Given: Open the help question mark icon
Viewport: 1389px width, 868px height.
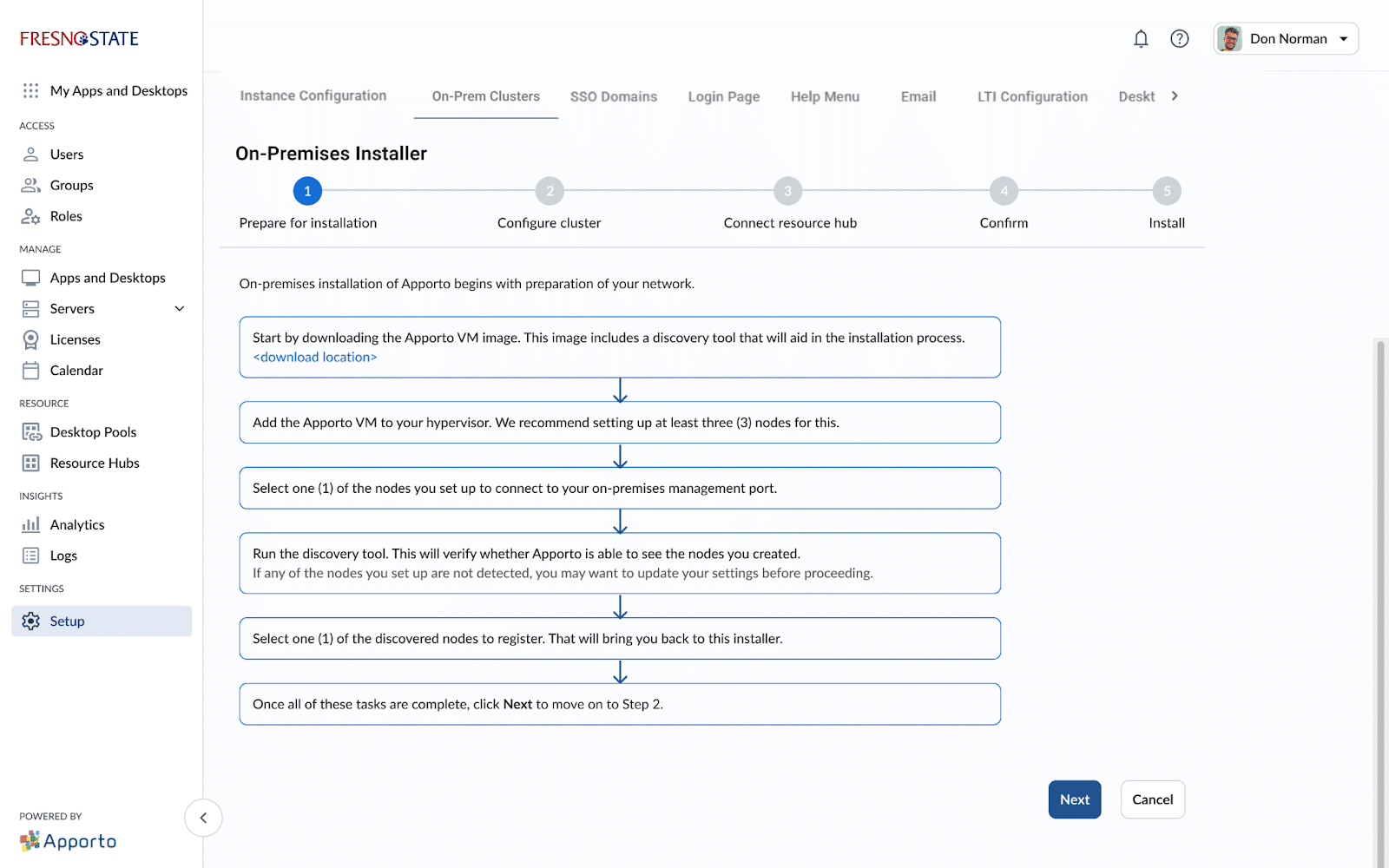Looking at the screenshot, I should [1179, 38].
